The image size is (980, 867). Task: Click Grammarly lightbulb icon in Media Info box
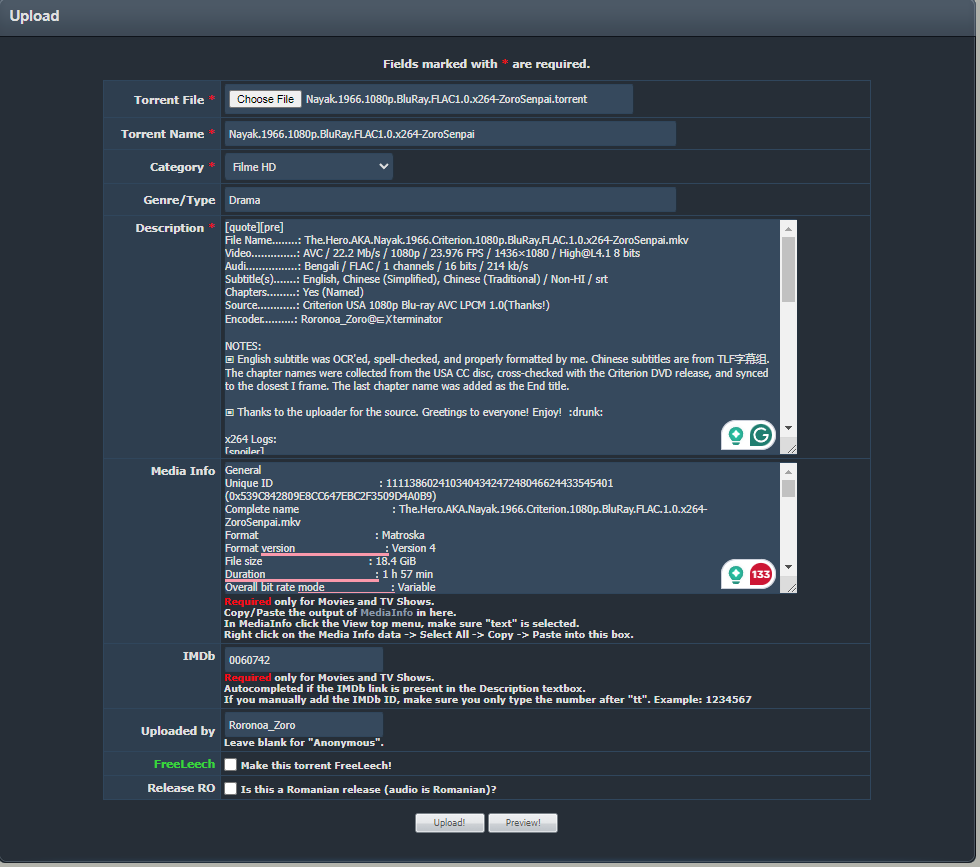coord(737,575)
